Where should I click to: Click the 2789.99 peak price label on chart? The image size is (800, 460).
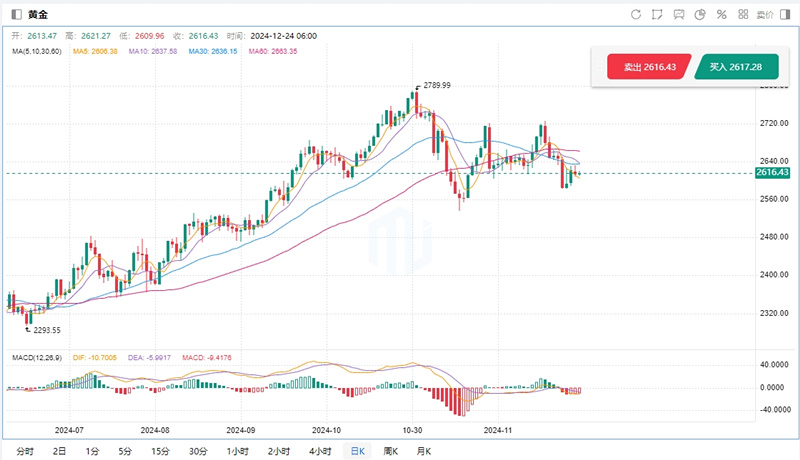[437, 86]
